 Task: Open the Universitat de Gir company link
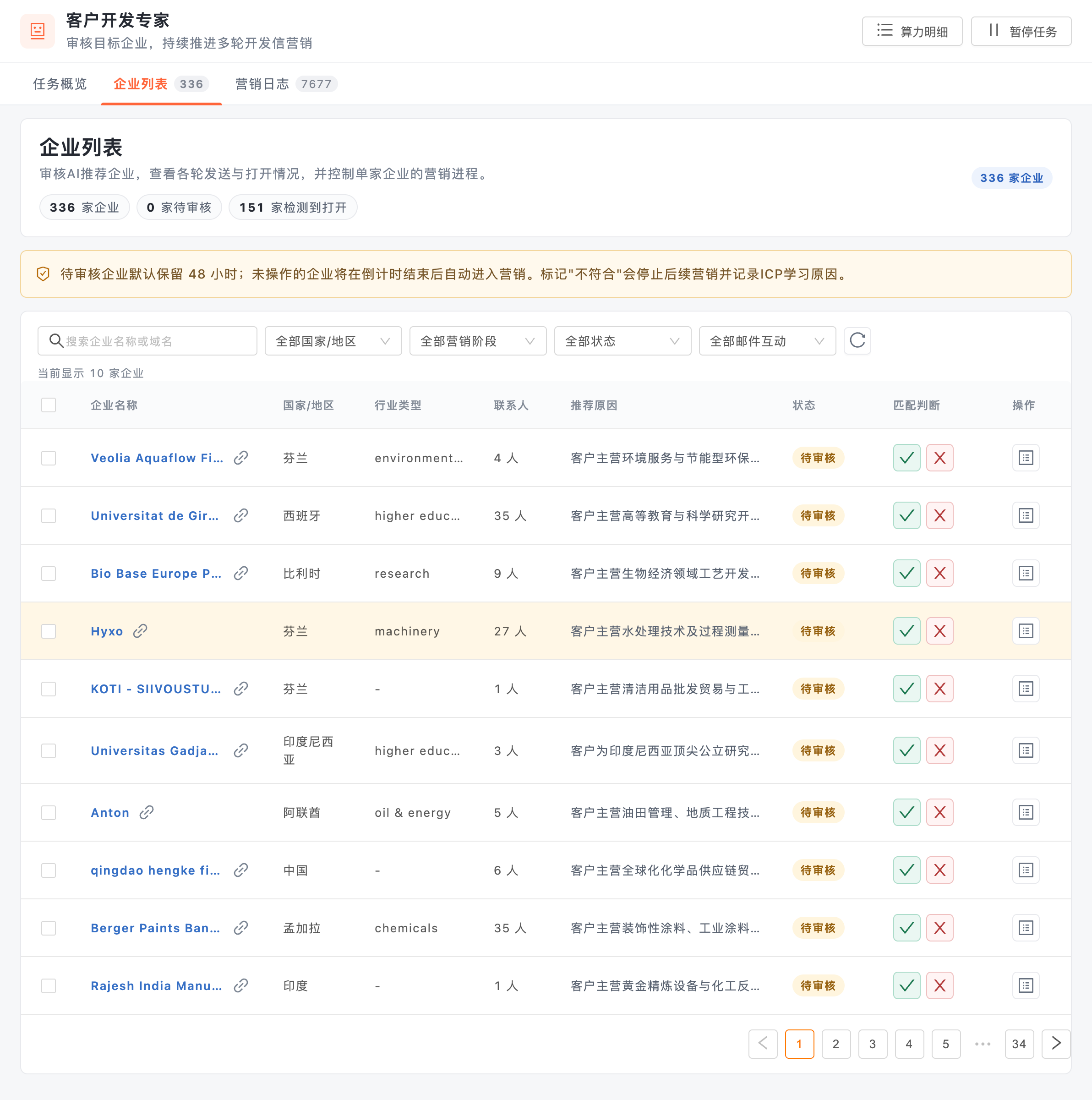155,516
